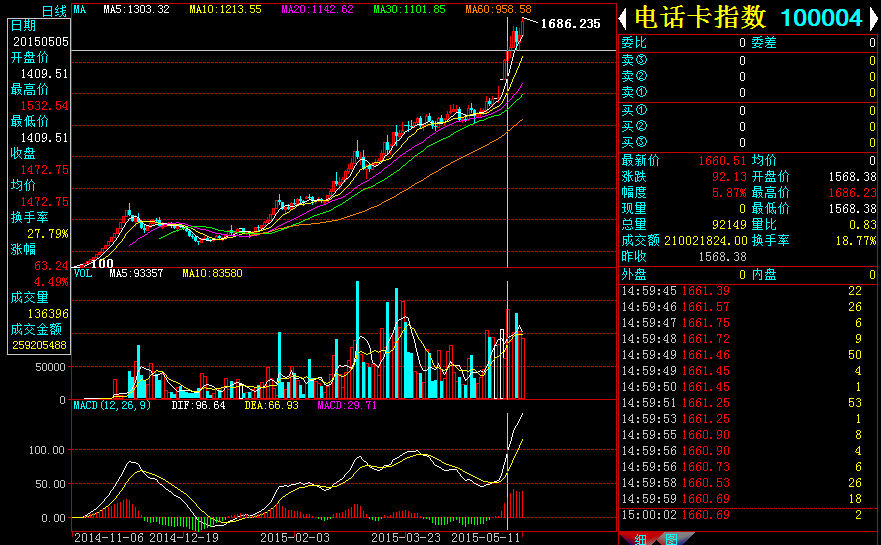Click the 成交金额 value 259205488
Viewport: 881px width, 545px height.
click(39, 345)
